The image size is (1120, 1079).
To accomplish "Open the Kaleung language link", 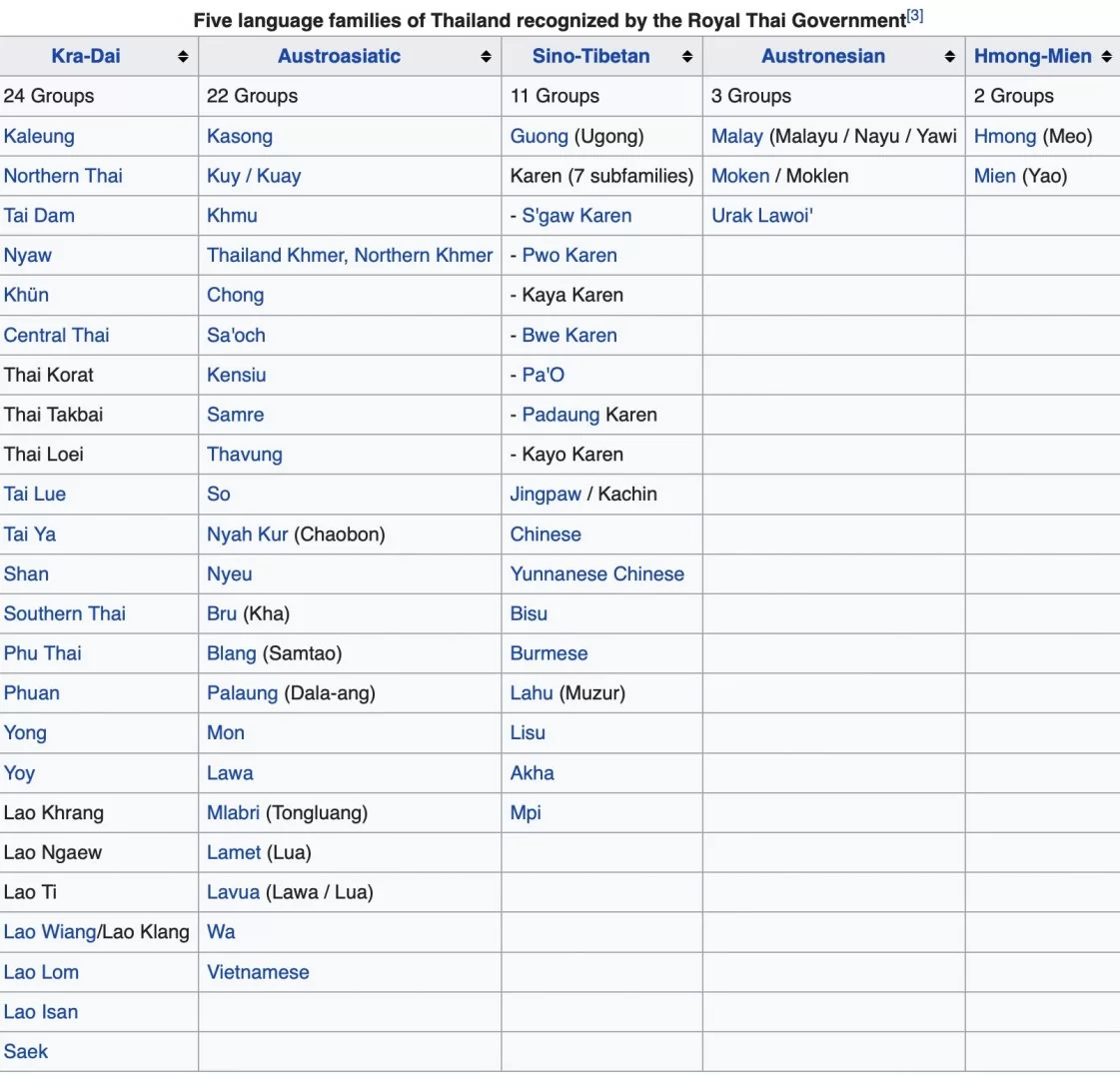I will click(x=39, y=137).
